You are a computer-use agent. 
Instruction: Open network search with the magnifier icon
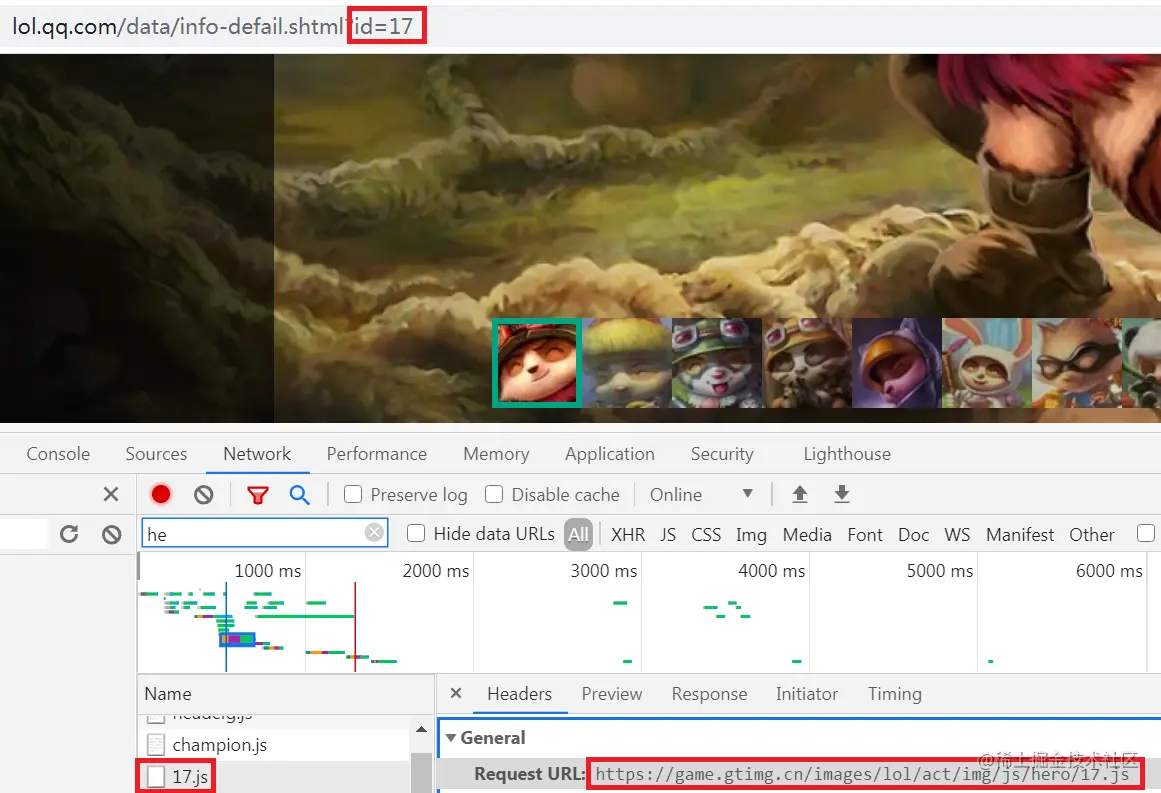pos(299,495)
